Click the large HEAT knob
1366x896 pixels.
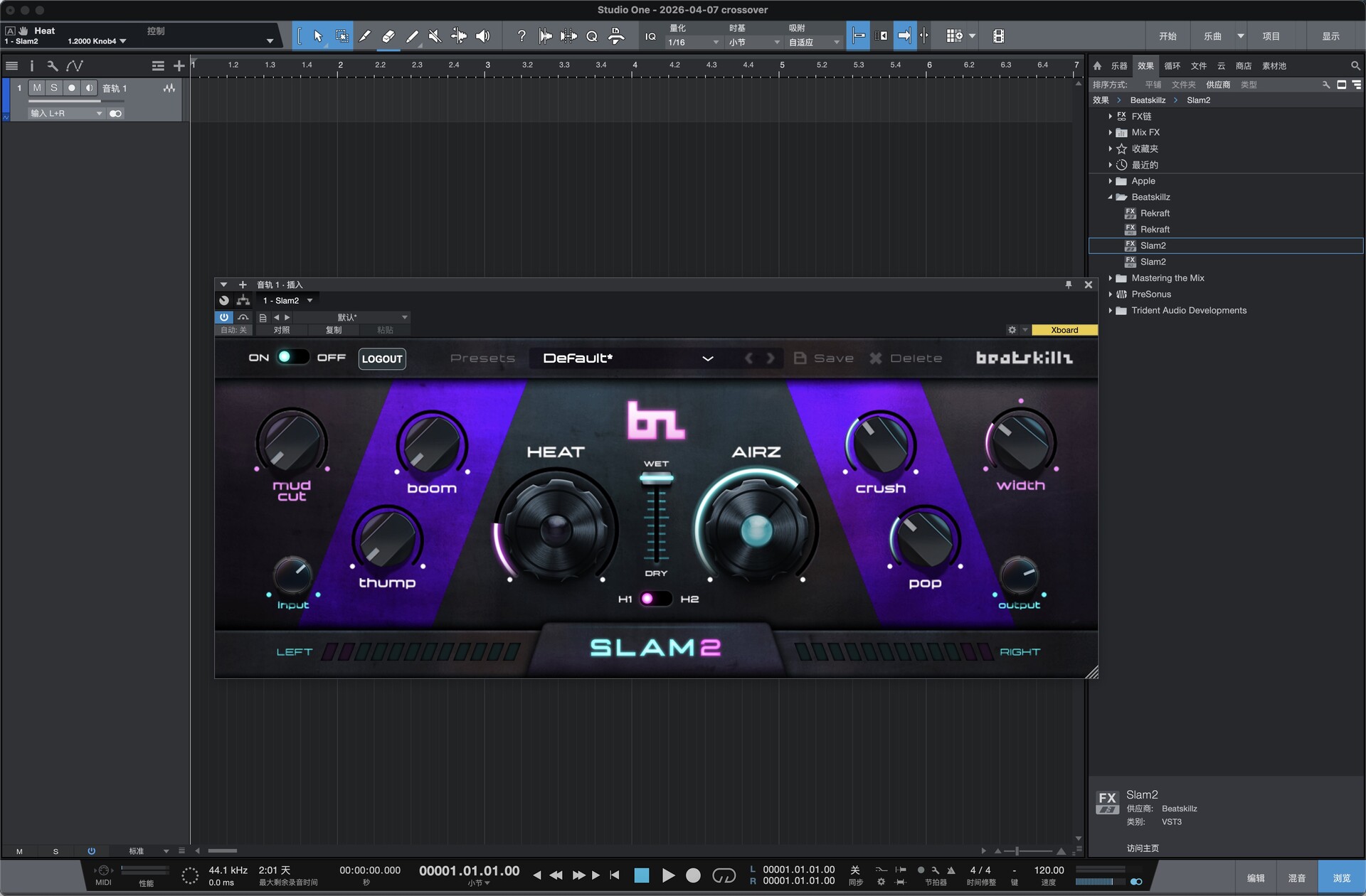click(x=556, y=529)
